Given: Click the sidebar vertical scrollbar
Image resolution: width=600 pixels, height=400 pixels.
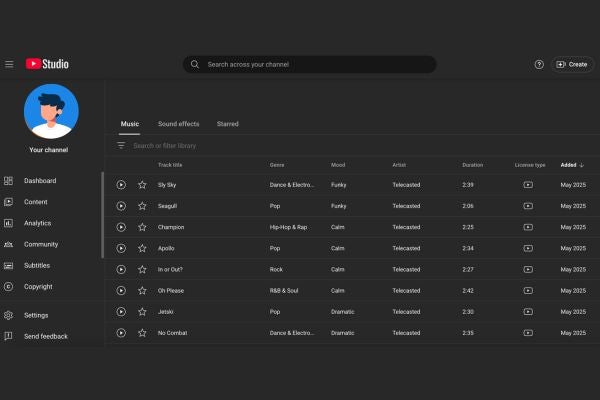Looking at the screenshot, I should pyautogui.click(x=102, y=215).
